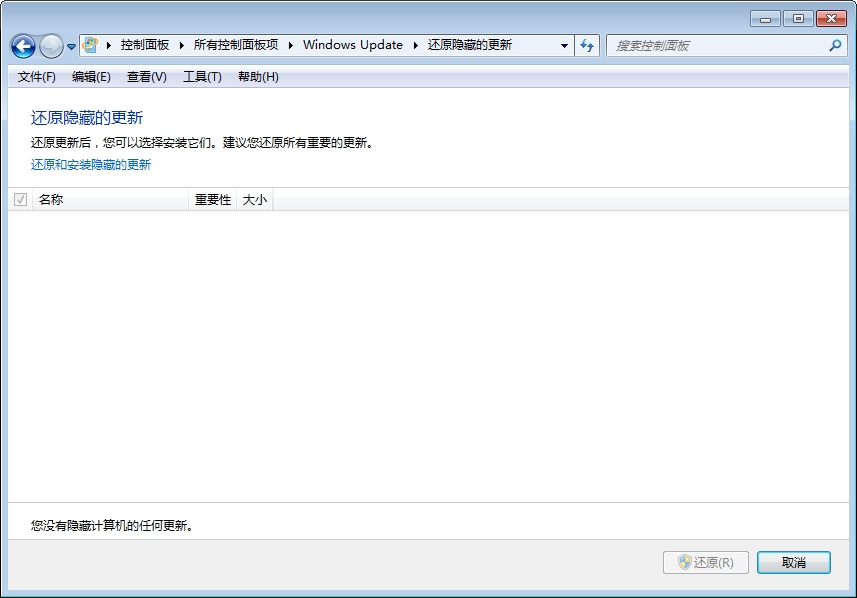Sort by the 名称 column header
The image size is (857, 598).
pos(110,200)
